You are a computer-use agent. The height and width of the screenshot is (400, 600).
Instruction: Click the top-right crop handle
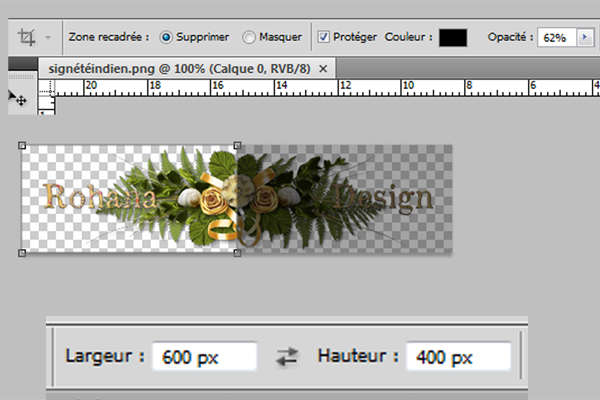237,145
